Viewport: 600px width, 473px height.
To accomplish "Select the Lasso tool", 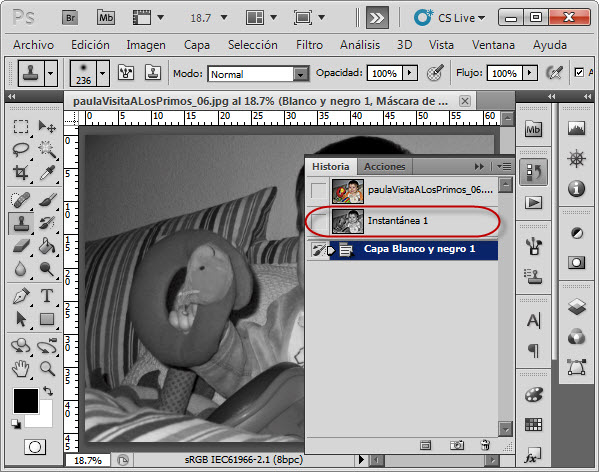I will tap(21, 150).
